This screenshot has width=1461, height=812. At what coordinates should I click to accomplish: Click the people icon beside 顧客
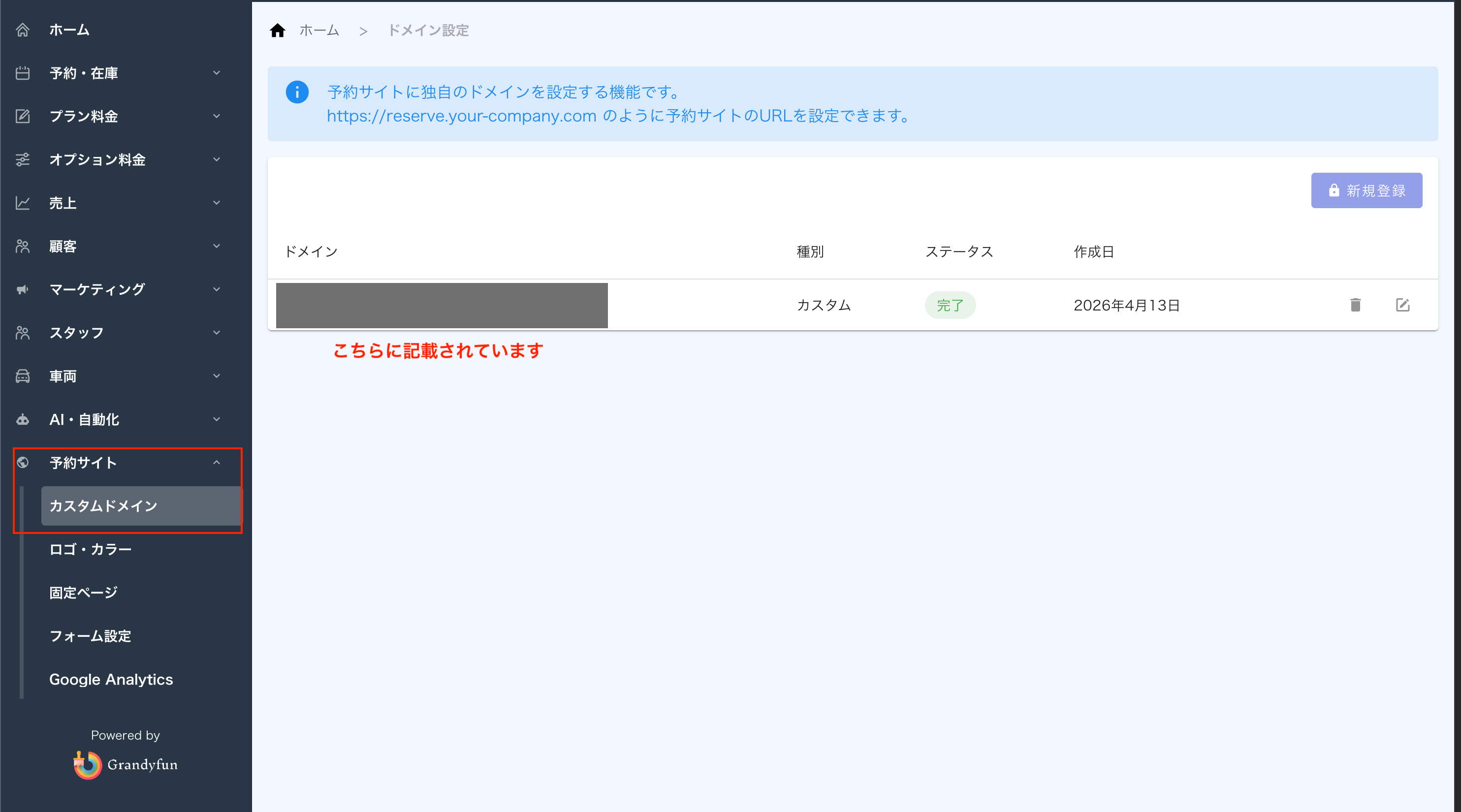[23, 246]
